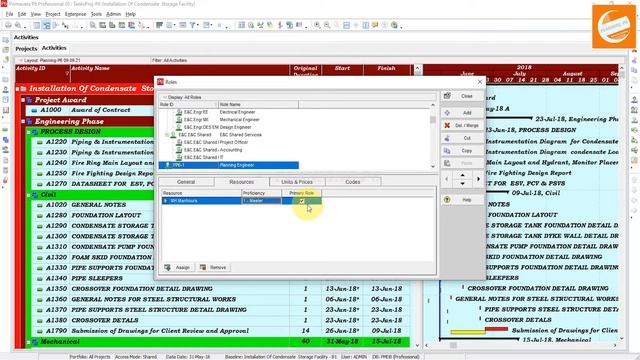
Task: Click the Zoom In magnifier icon
Action: 317,25
